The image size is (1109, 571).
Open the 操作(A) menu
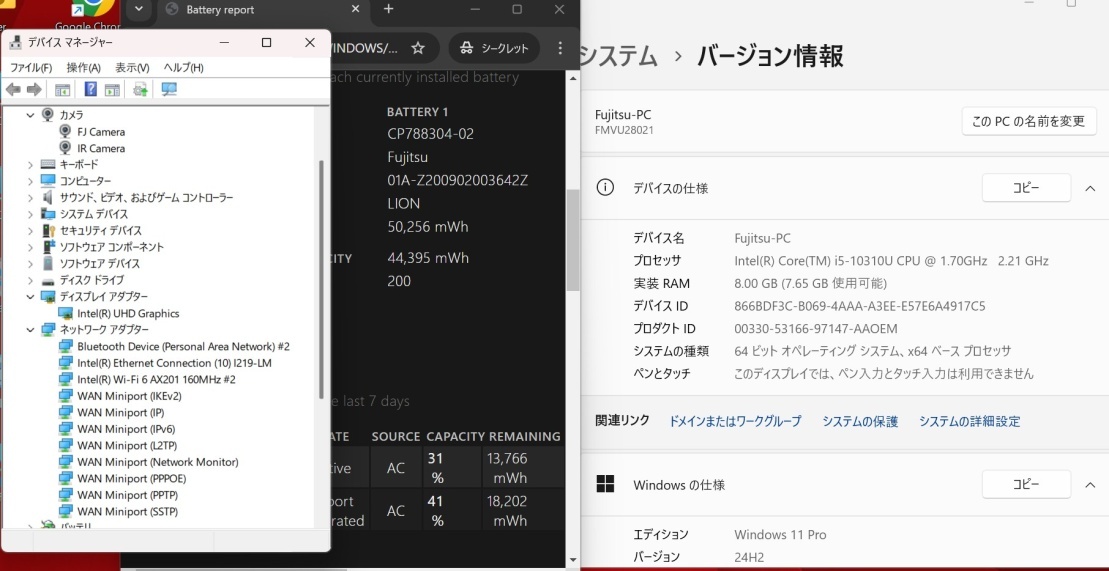[x=83, y=67]
